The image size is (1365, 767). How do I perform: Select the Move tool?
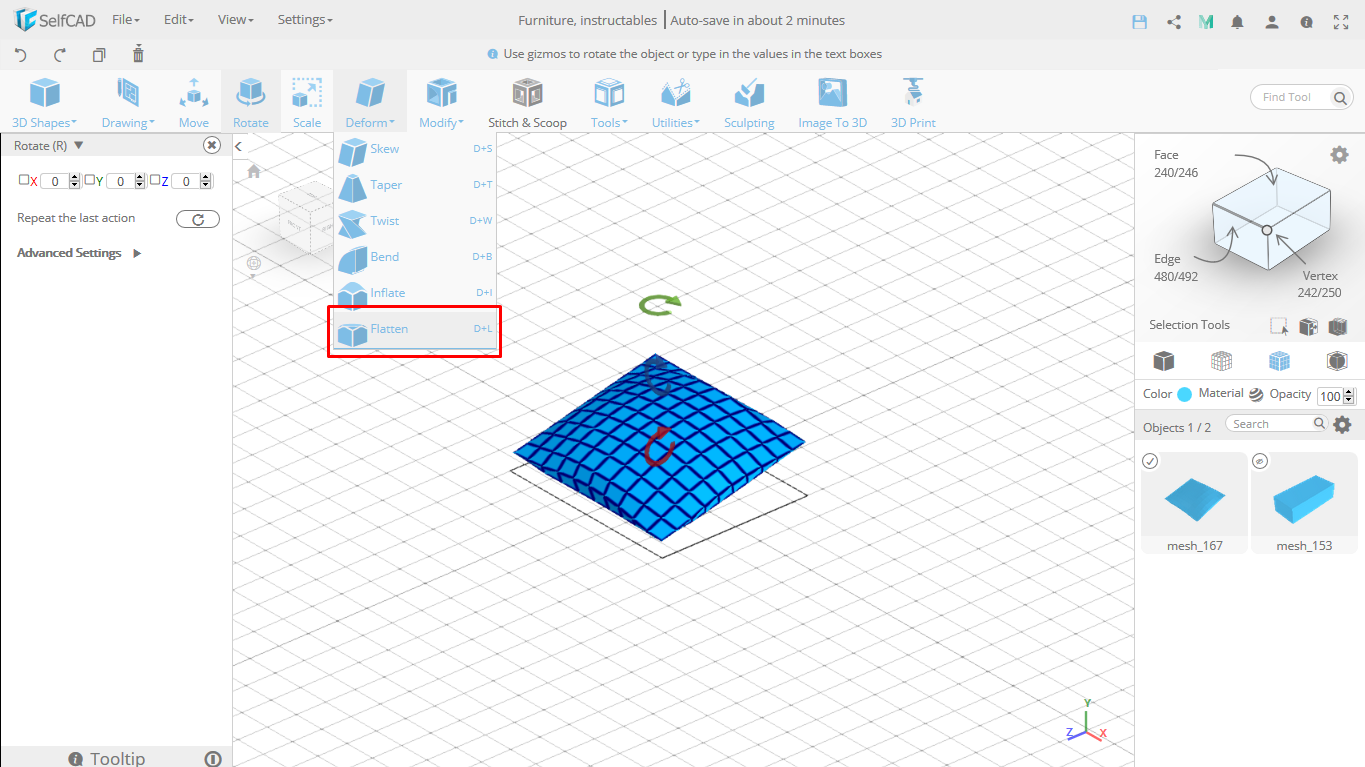(194, 103)
